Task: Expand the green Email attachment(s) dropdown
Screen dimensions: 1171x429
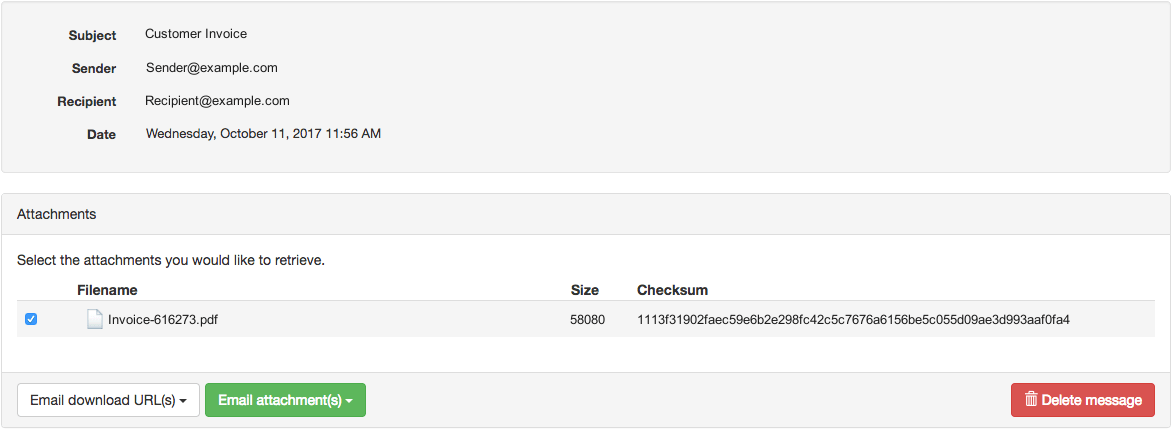Action: pos(285,400)
